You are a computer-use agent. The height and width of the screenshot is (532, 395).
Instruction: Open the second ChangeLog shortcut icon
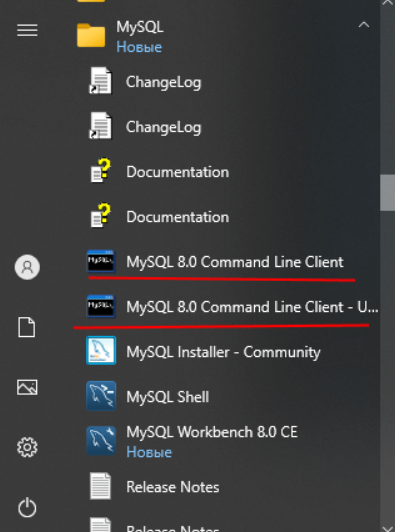pyautogui.click(x=100, y=126)
